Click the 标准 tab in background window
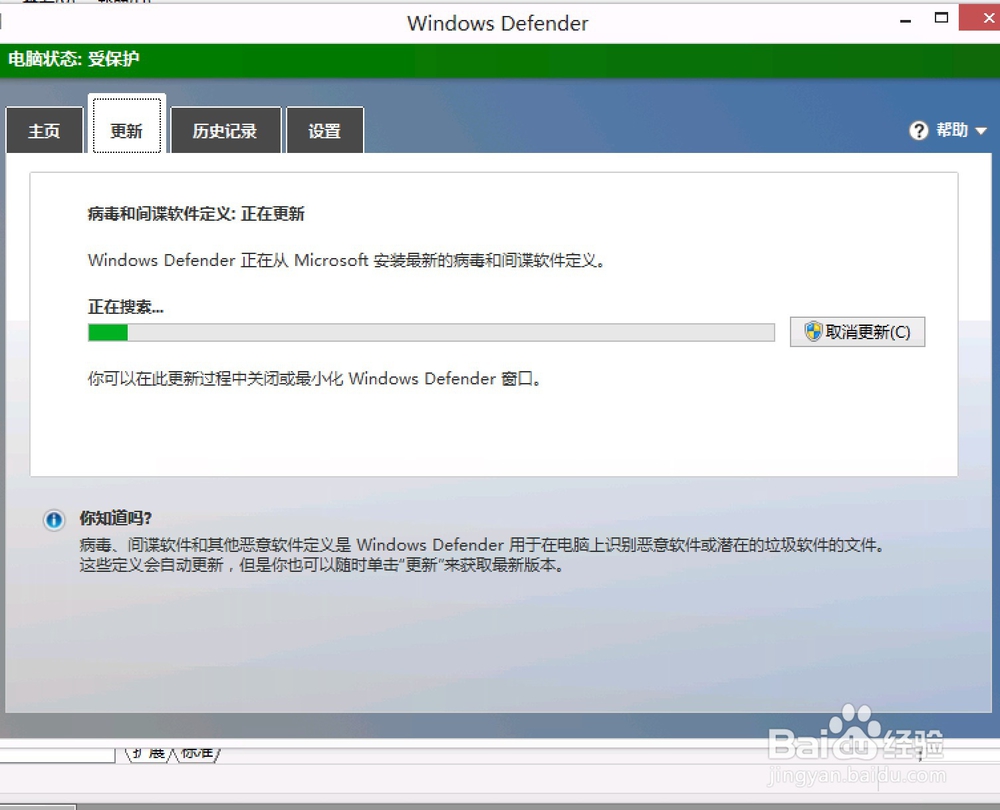 [x=196, y=754]
